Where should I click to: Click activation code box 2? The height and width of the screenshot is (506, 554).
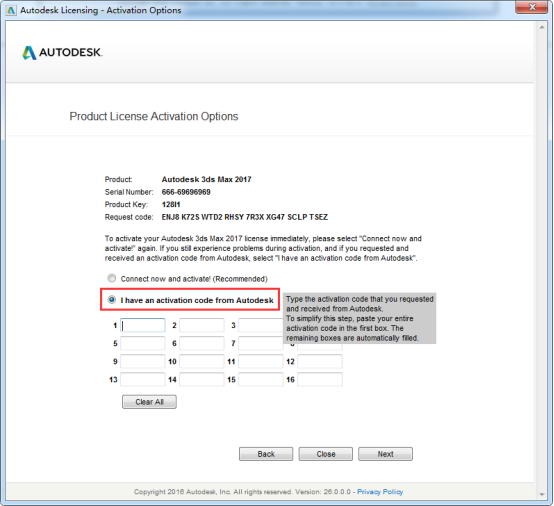pos(202,325)
